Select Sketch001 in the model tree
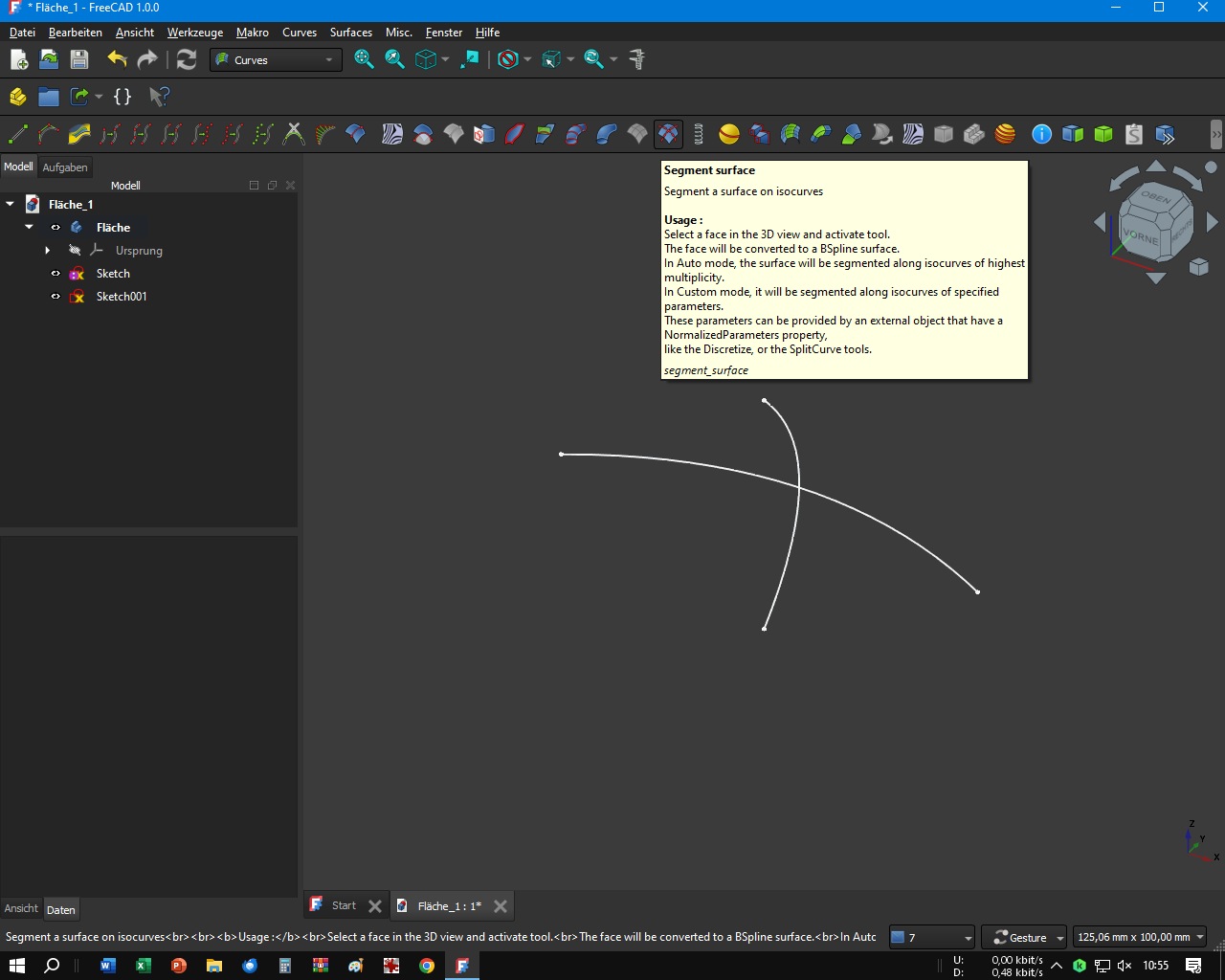The height and width of the screenshot is (980, 1225). pos(122,297)
